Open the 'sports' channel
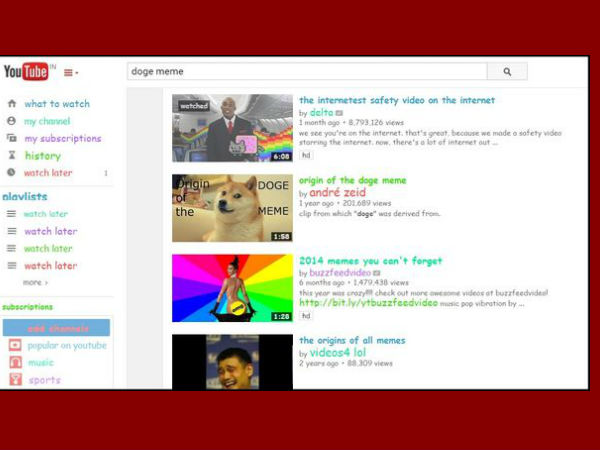The height and width of the screenshot is (450, 600). 44,380
